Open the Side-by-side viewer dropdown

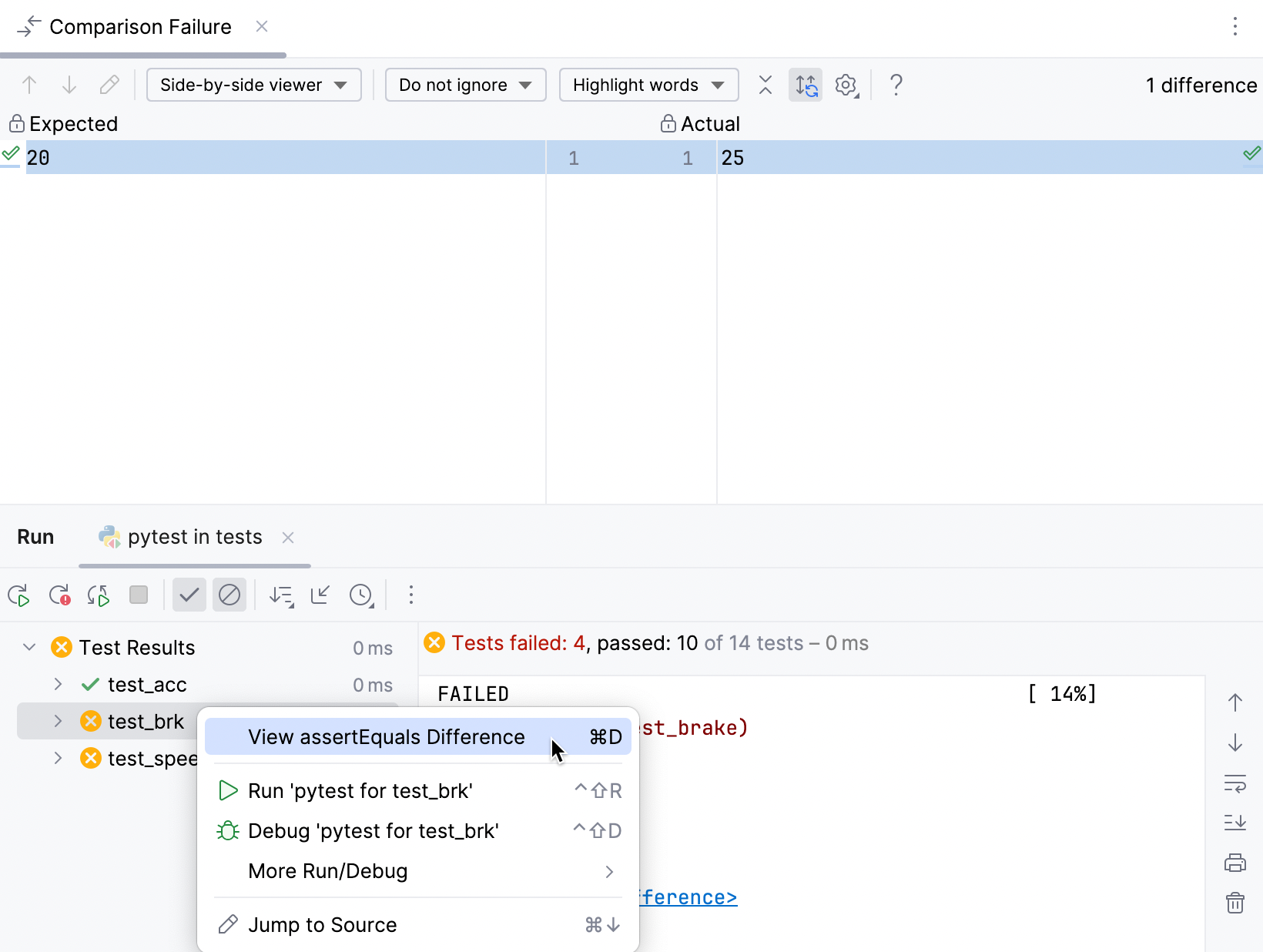[x=253, y=85]
